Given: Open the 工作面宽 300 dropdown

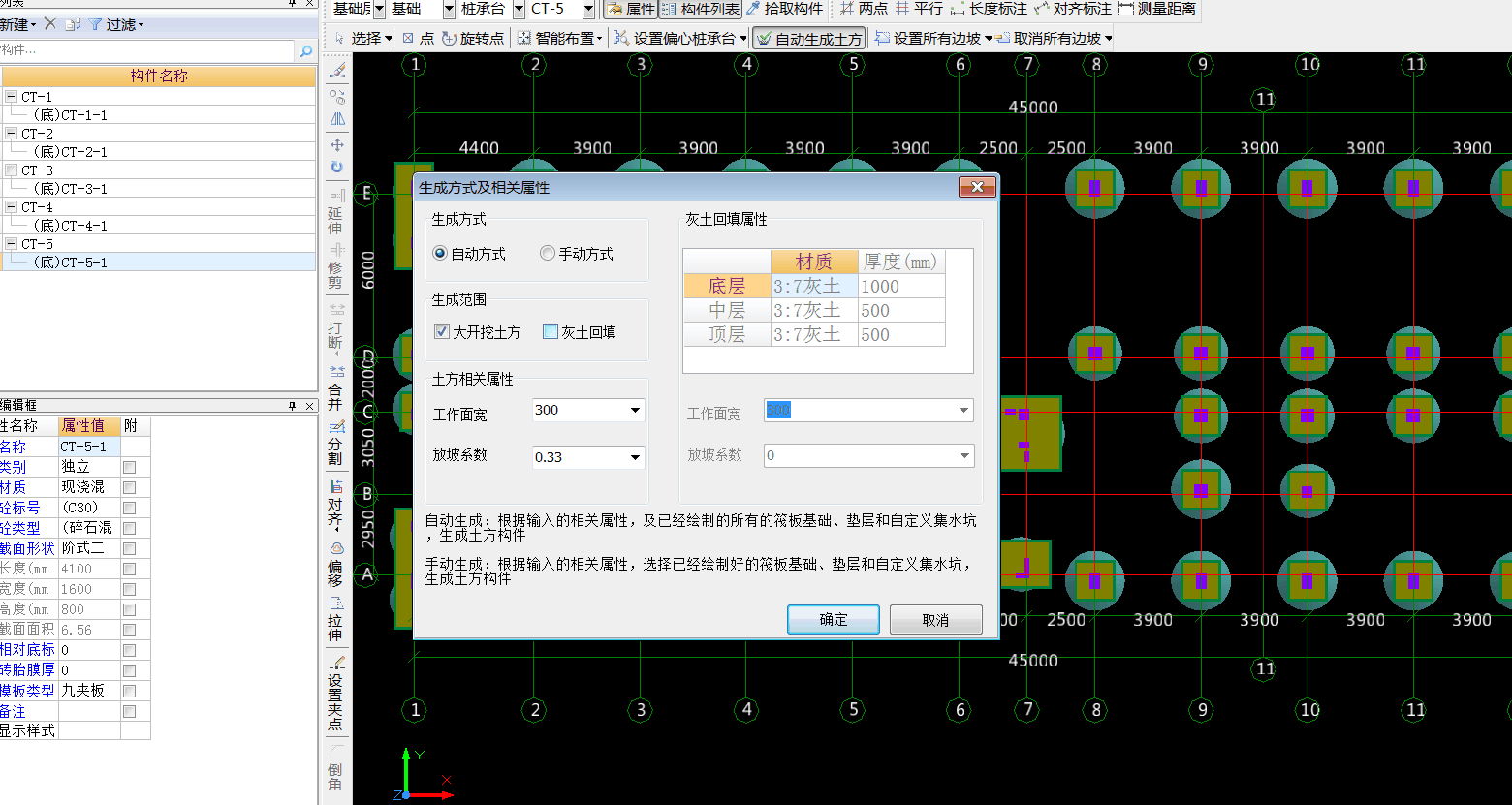Looking at the screenshot, I should (x=636, y=411).
